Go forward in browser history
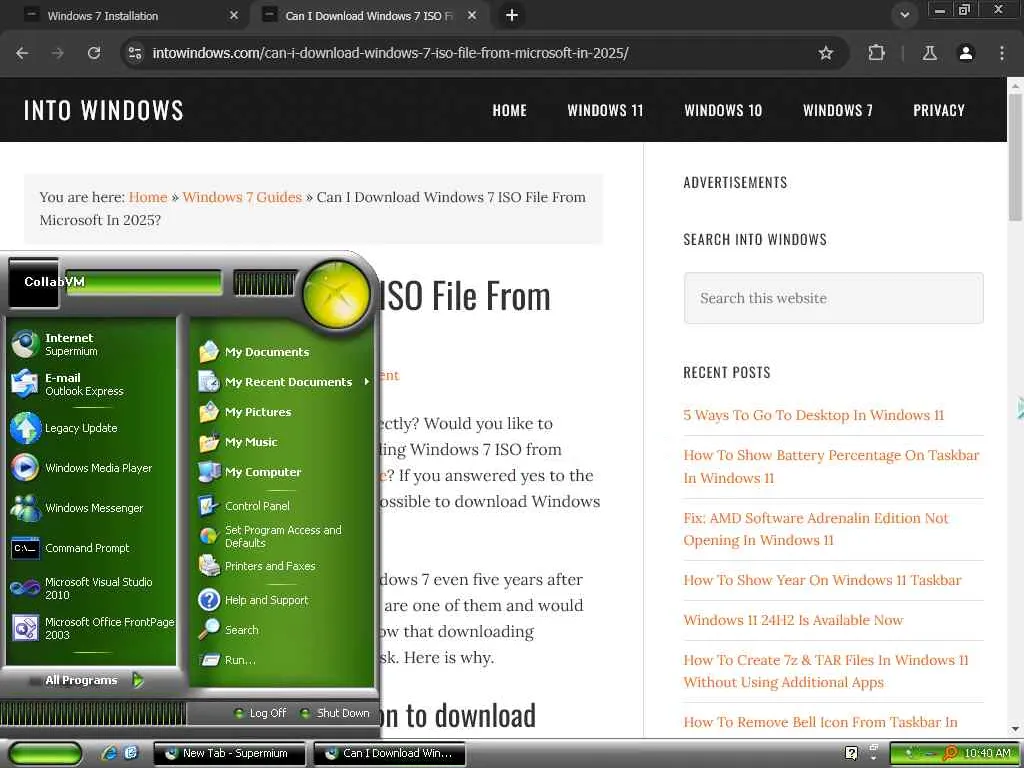Viewport: 1024px width, 768px height. coord(58,53)
